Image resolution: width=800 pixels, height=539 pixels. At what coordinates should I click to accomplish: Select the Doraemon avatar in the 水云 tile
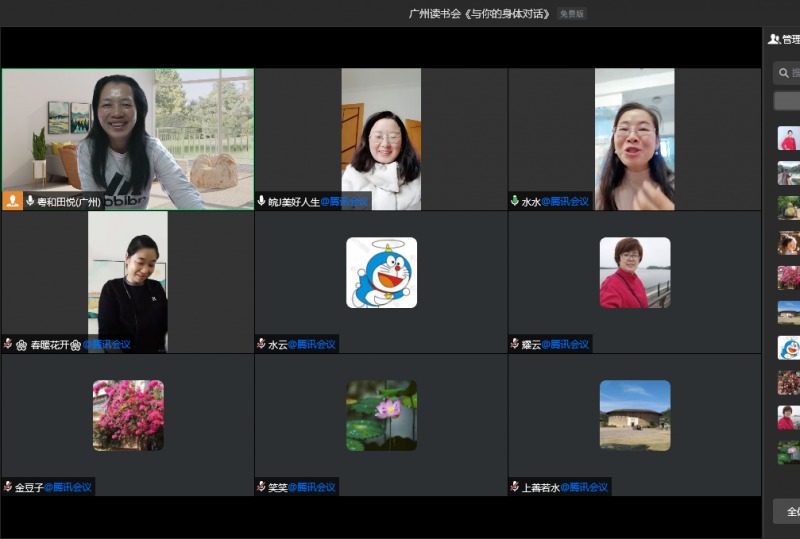381,272
